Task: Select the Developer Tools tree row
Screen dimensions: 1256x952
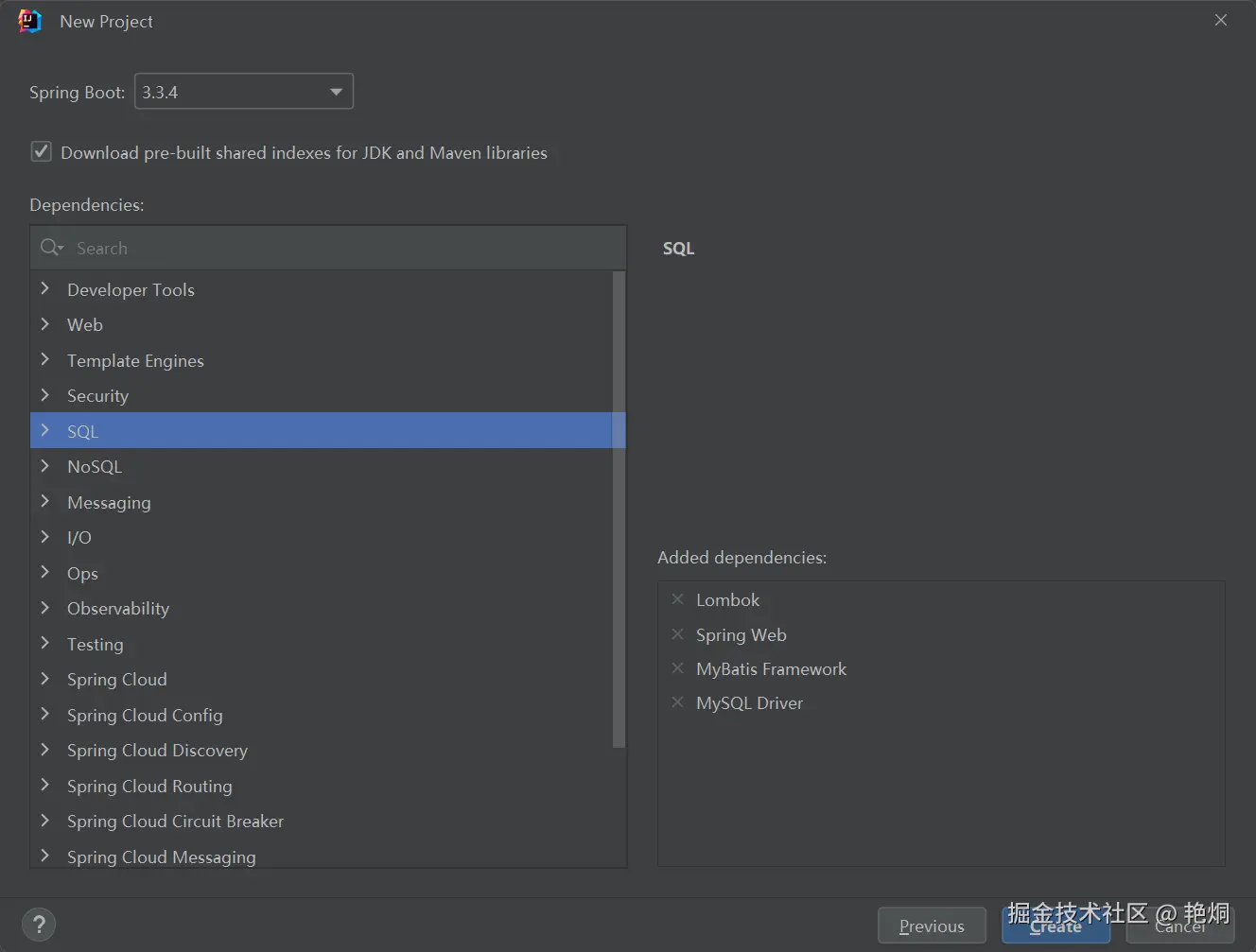Action: (x=322, y=289)
